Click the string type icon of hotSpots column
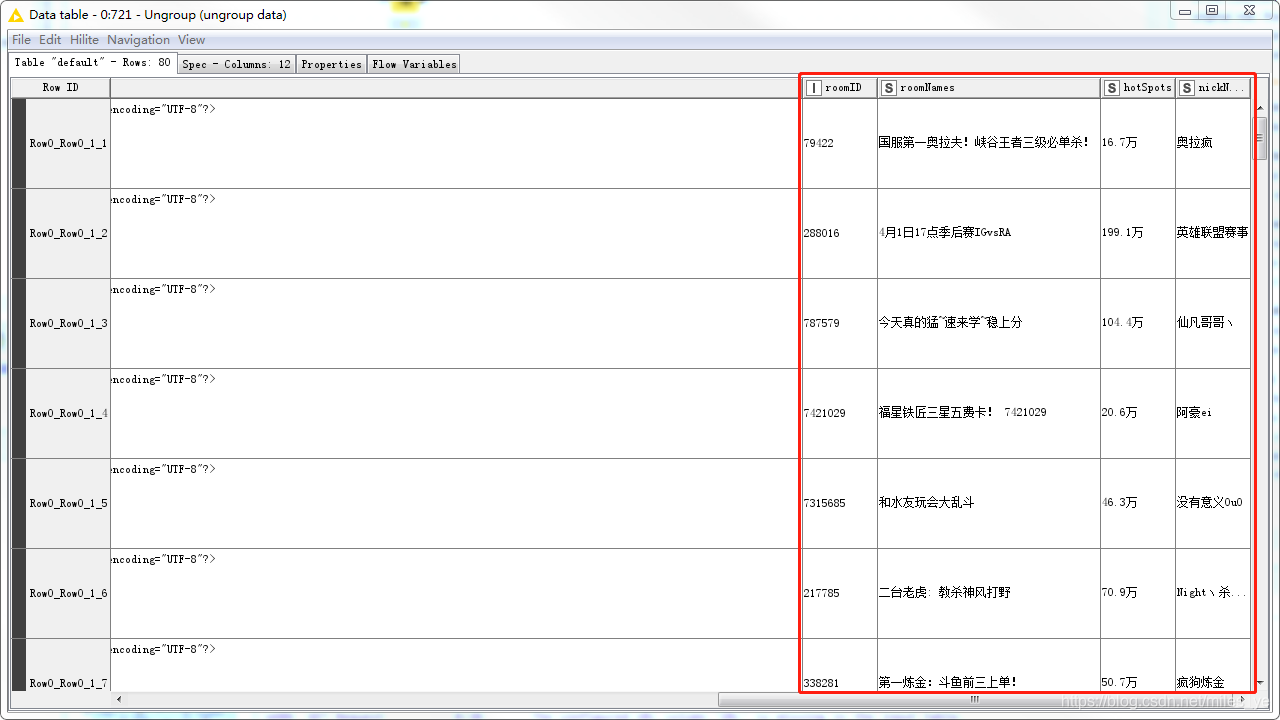1280x720 pixels. point(1112,88)
